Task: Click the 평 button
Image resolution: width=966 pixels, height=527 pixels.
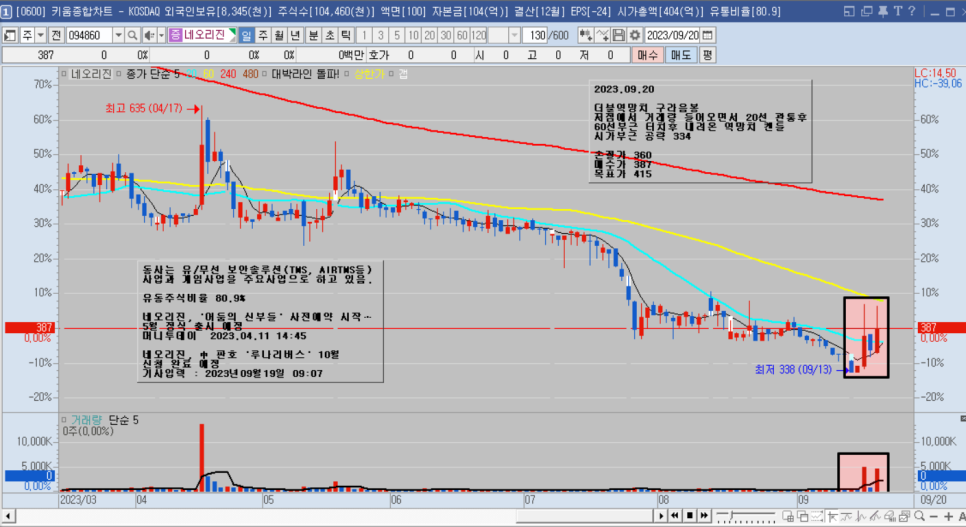Action: (x=707, y=55)
